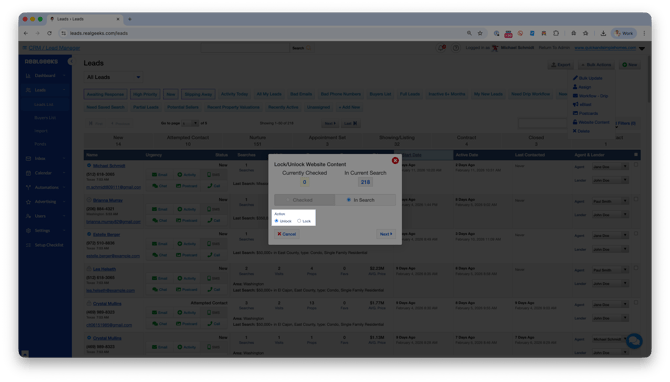Select Michael Schmidt's row checkbox
This screenshot has width=670, height=382.
click(636, 165)
